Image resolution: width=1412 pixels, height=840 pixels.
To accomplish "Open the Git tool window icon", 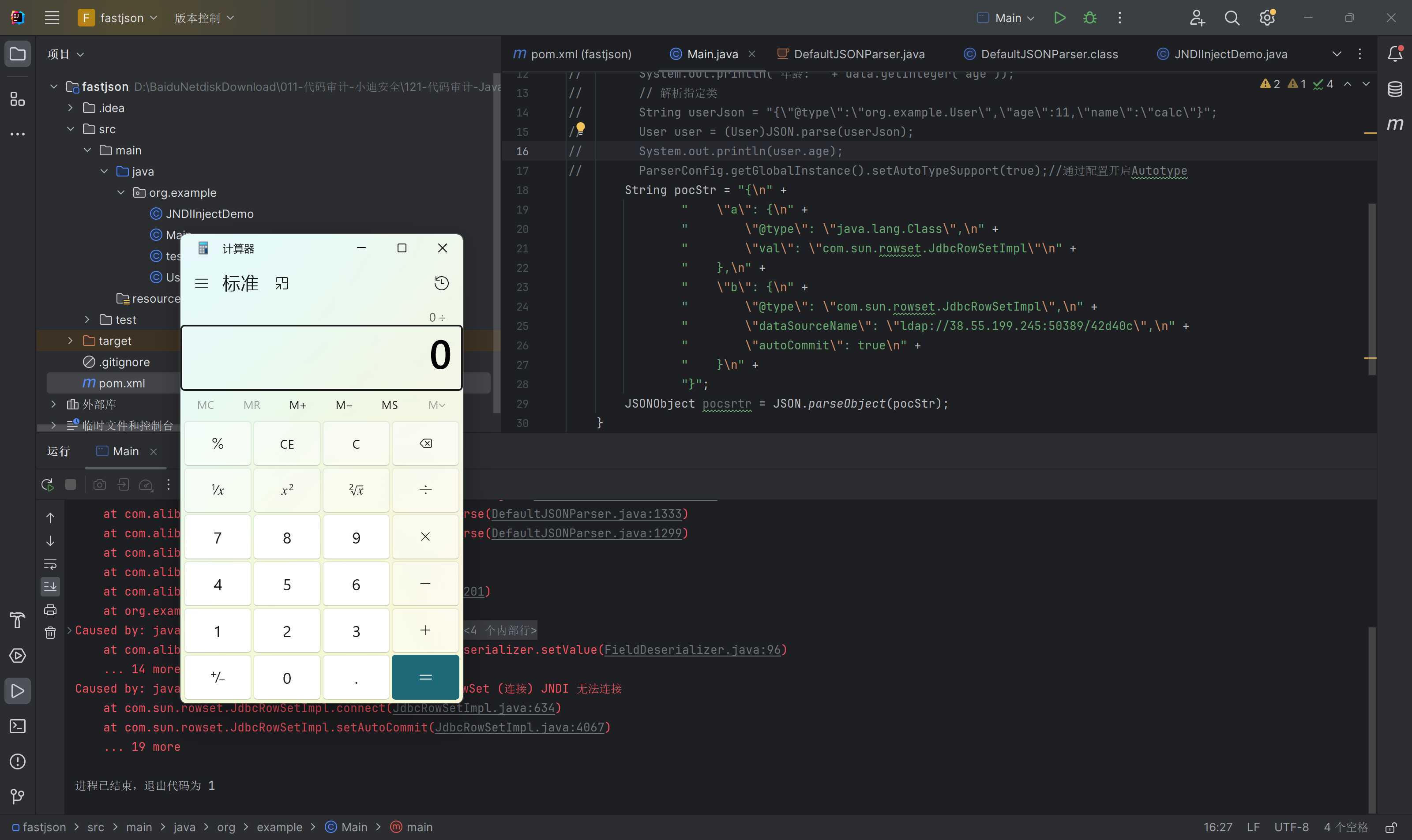I will coord(18,796).
